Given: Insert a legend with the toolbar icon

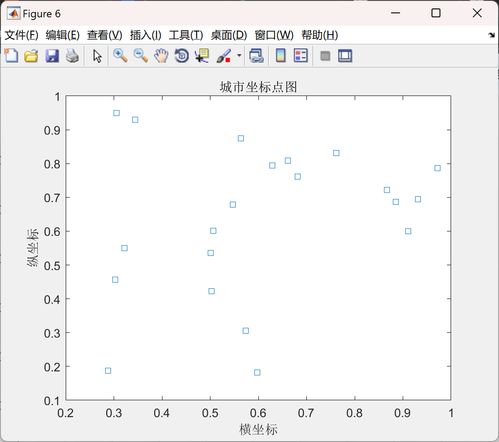Looking at the screenshot, I should (x=301, y=56).
